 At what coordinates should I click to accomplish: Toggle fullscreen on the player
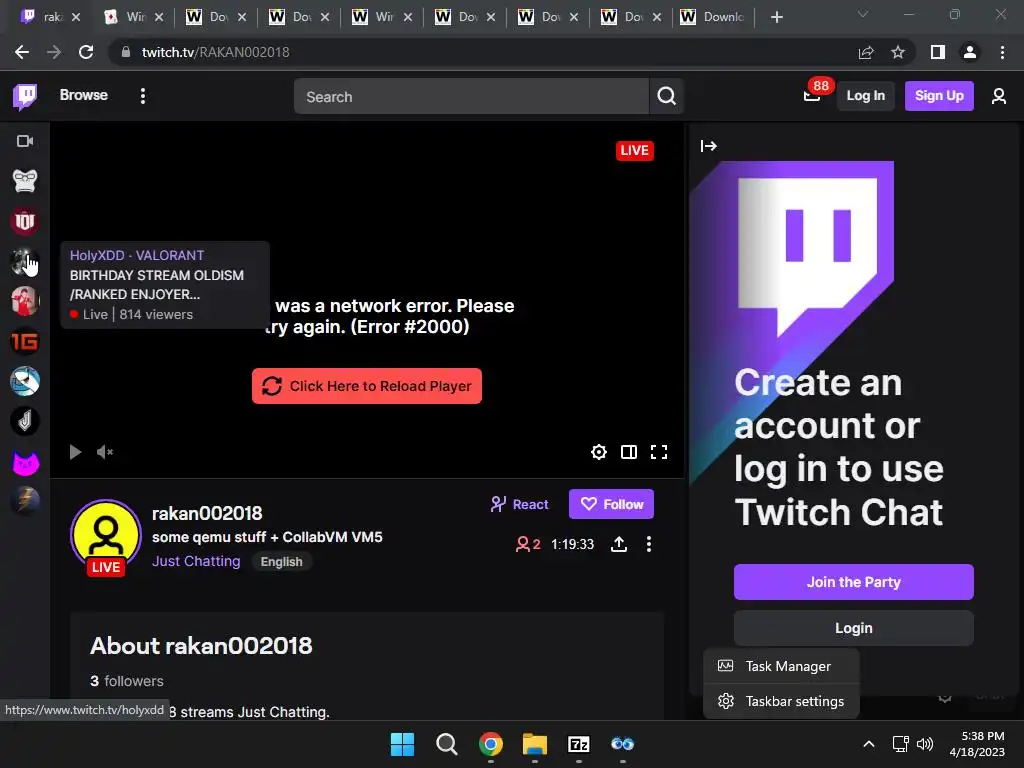[x=659, y=452]
